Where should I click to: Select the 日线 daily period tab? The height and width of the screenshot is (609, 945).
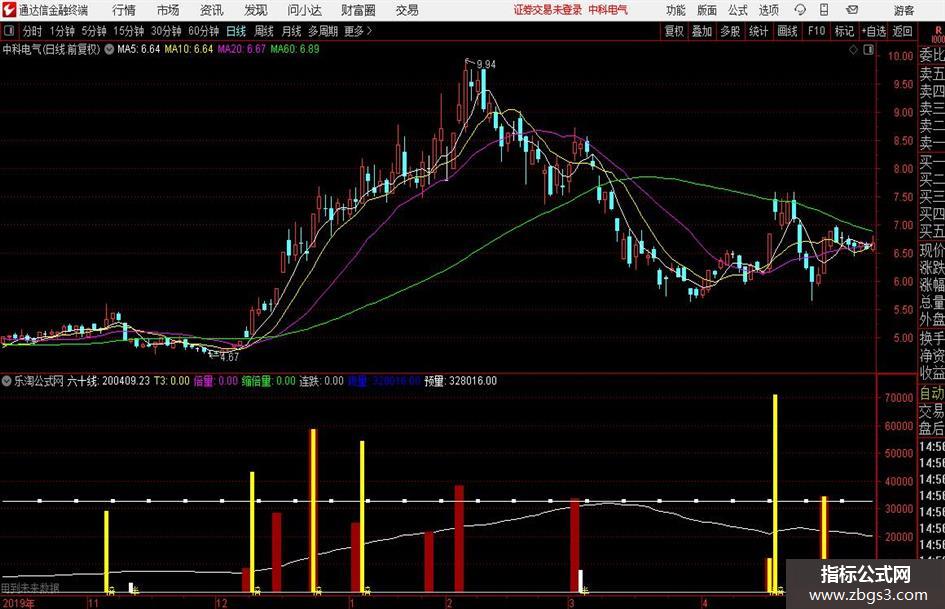236,31
